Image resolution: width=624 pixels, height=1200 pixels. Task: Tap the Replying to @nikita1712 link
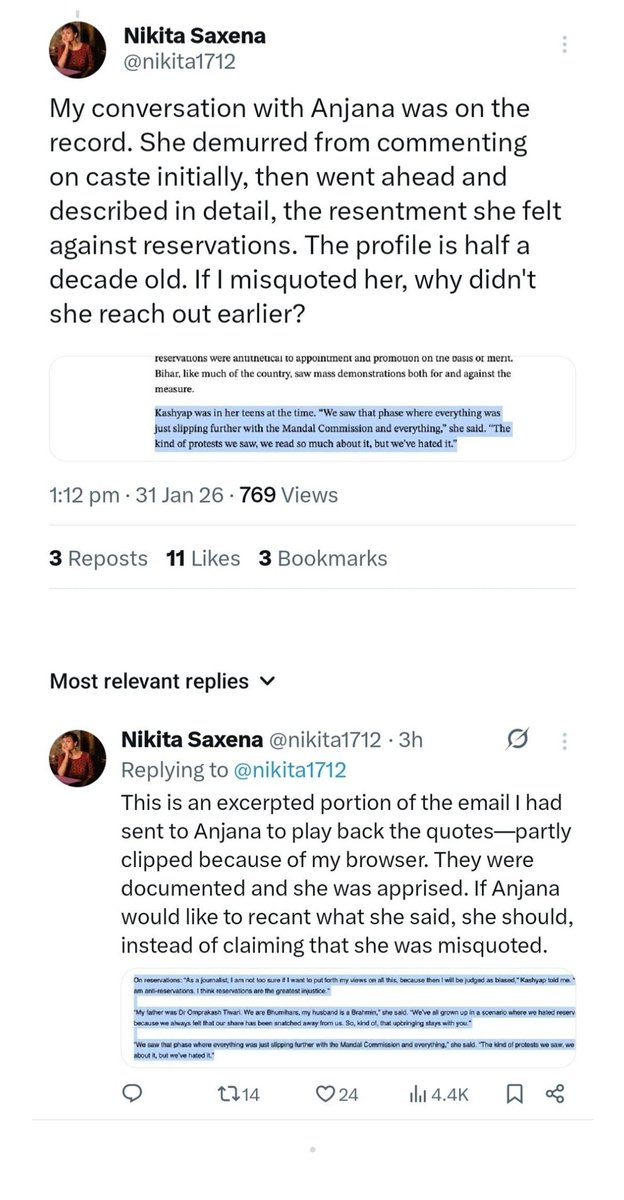click(233, 769)
